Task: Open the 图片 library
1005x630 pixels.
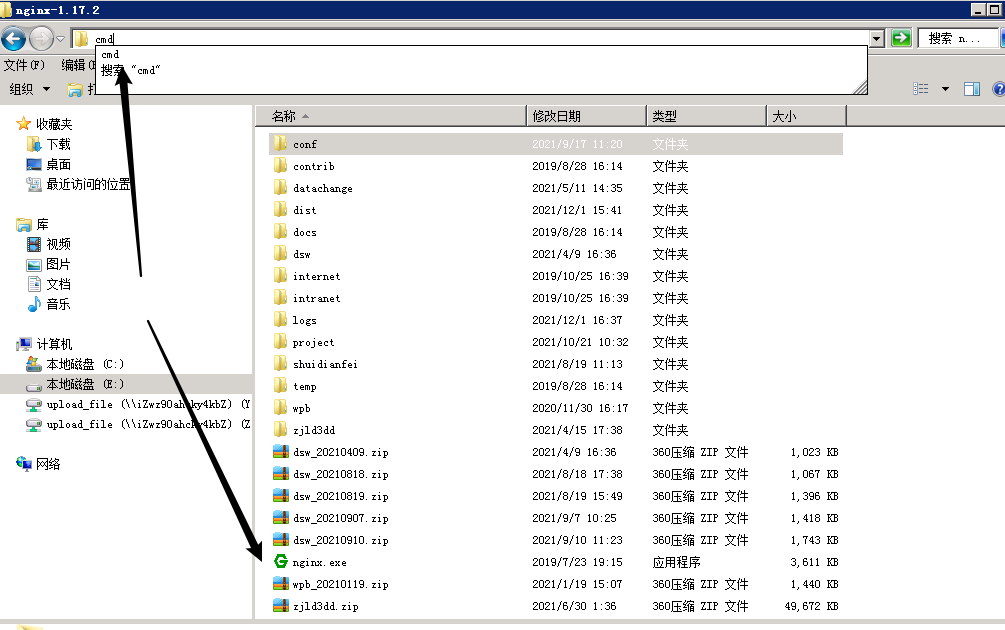Action: (49, 264)
